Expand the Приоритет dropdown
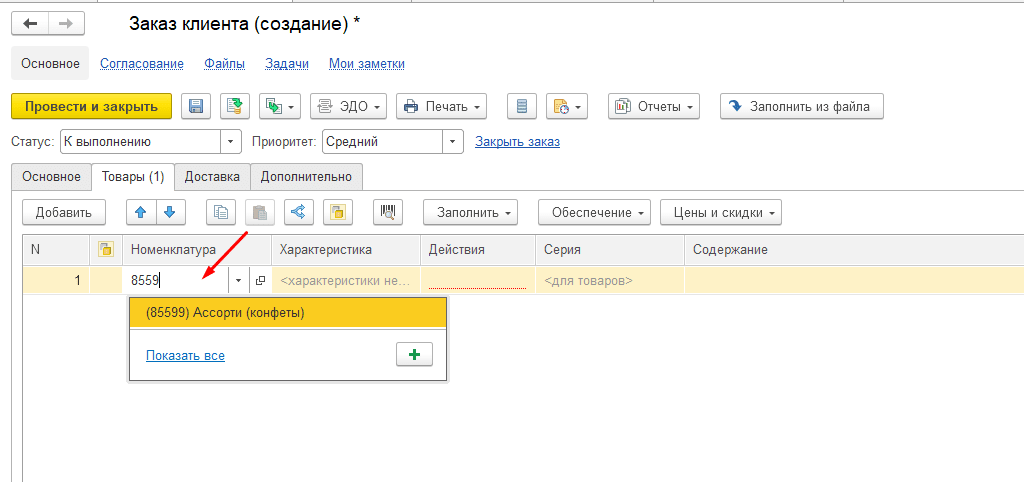 454,142
